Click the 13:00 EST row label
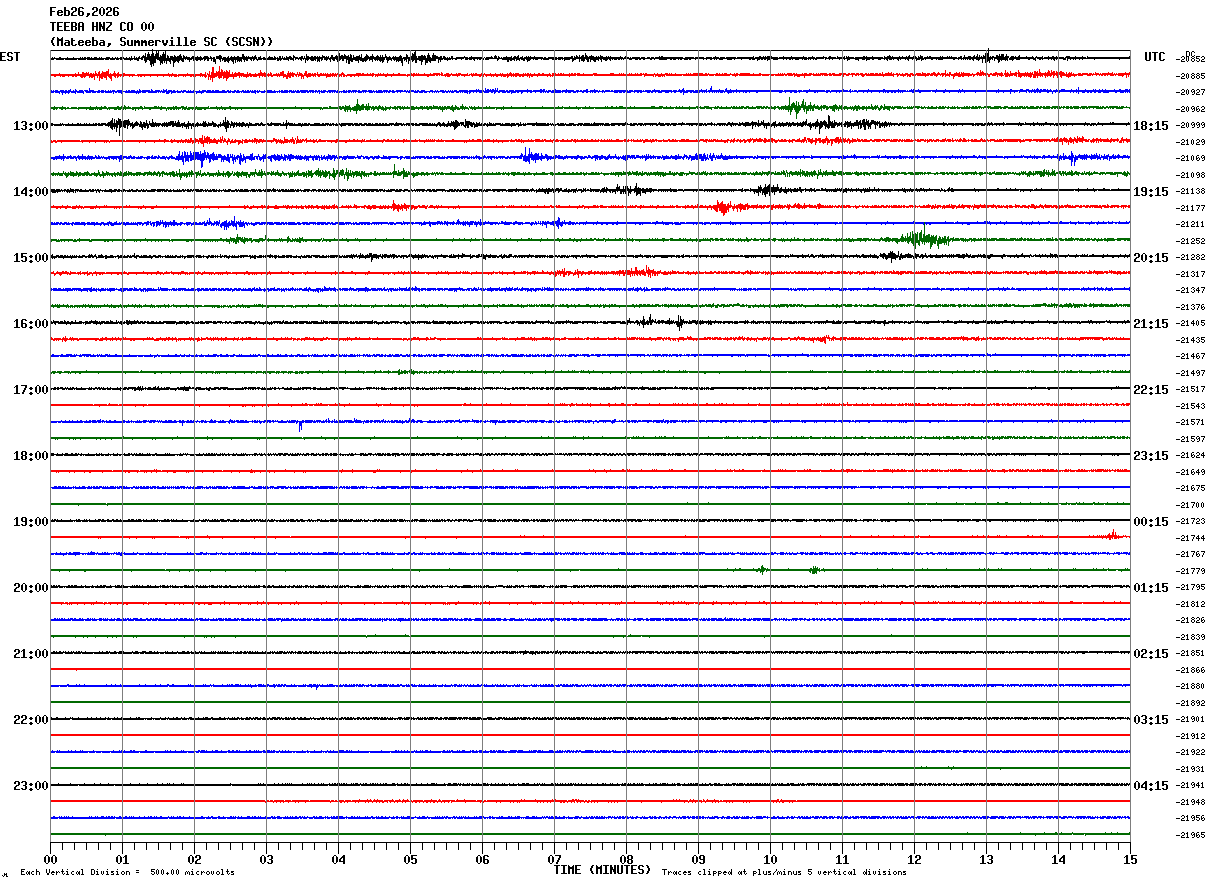Image resolution: width=1210 pixels, height=886 pixels. tap(31, 126)
